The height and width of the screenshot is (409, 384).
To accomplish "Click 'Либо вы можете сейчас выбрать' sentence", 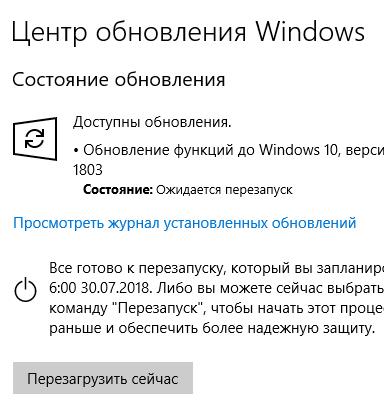I will tap(270, 288).
